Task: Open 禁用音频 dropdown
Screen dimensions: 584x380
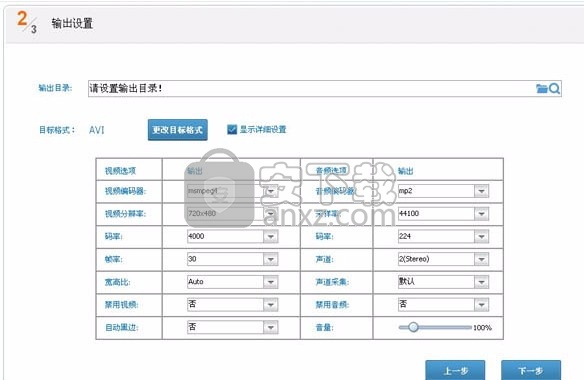Action: [x=481, y=305]
